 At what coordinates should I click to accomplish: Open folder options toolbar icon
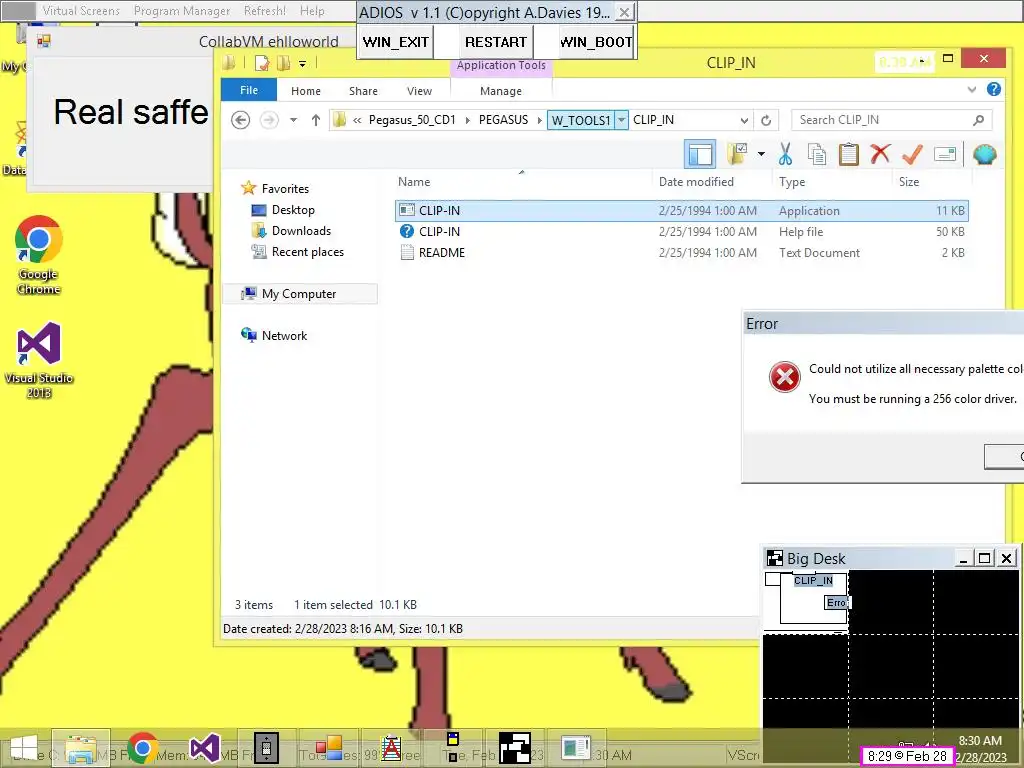coord(737,155)
